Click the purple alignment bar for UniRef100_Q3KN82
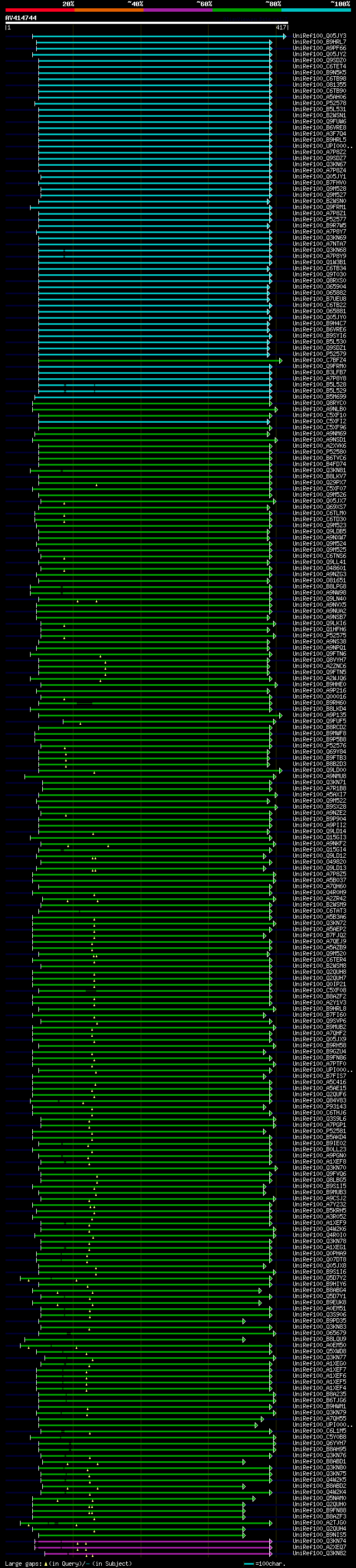 tap(158, 1554)
